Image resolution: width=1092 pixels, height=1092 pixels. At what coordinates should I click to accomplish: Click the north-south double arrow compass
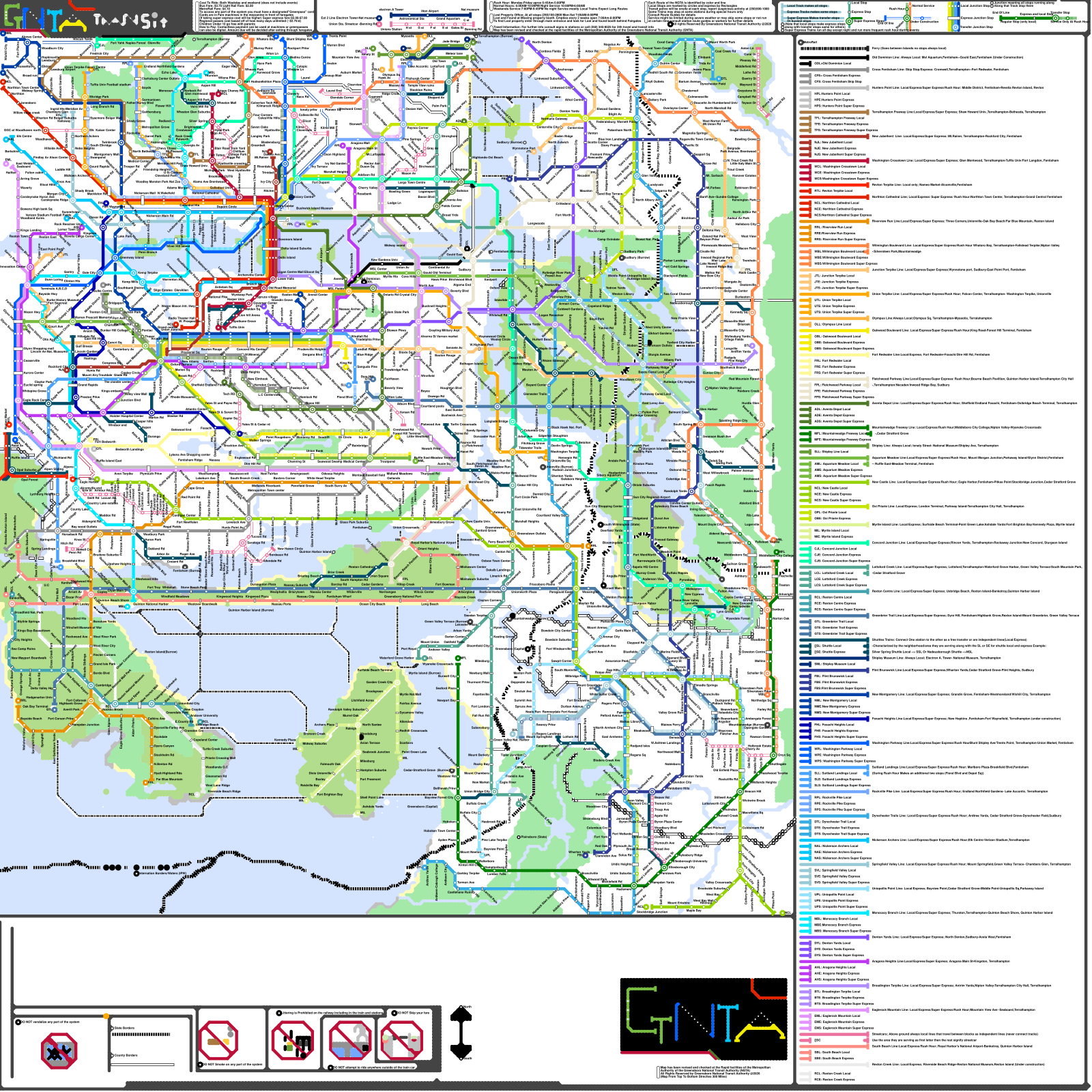click(x=462, y=1033)
